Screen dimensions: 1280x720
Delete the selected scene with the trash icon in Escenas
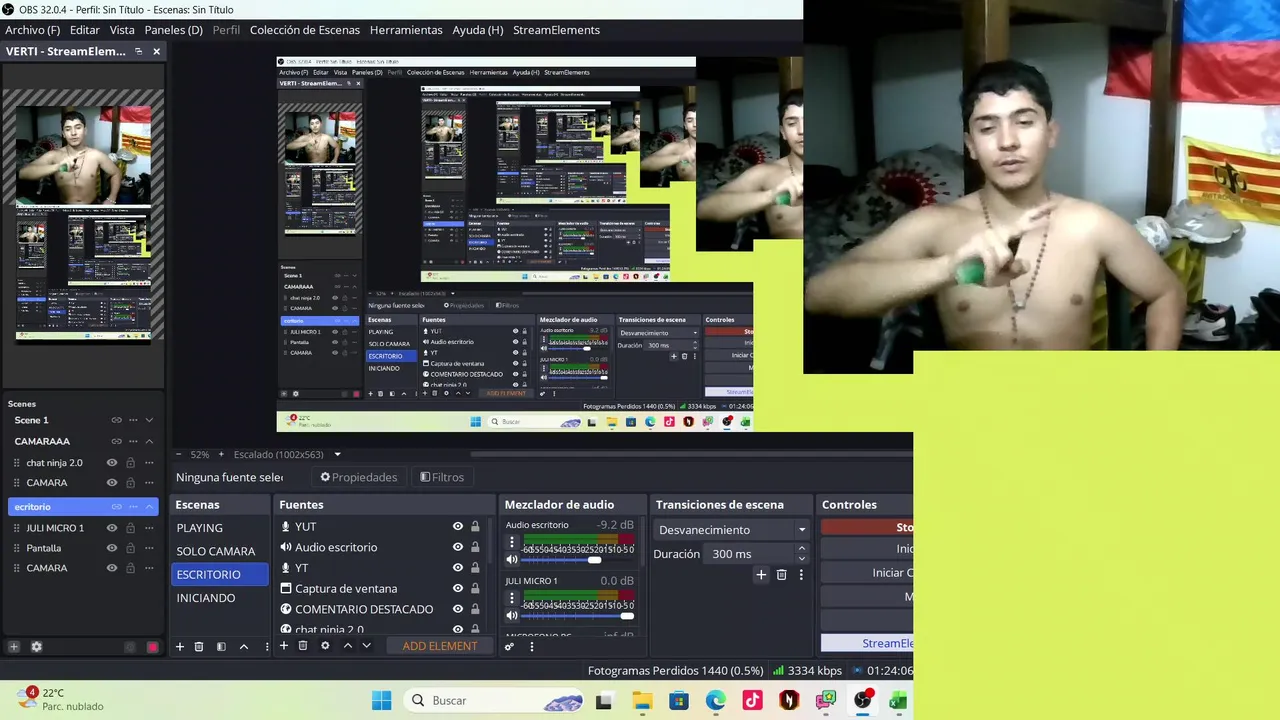pos(199,646)
